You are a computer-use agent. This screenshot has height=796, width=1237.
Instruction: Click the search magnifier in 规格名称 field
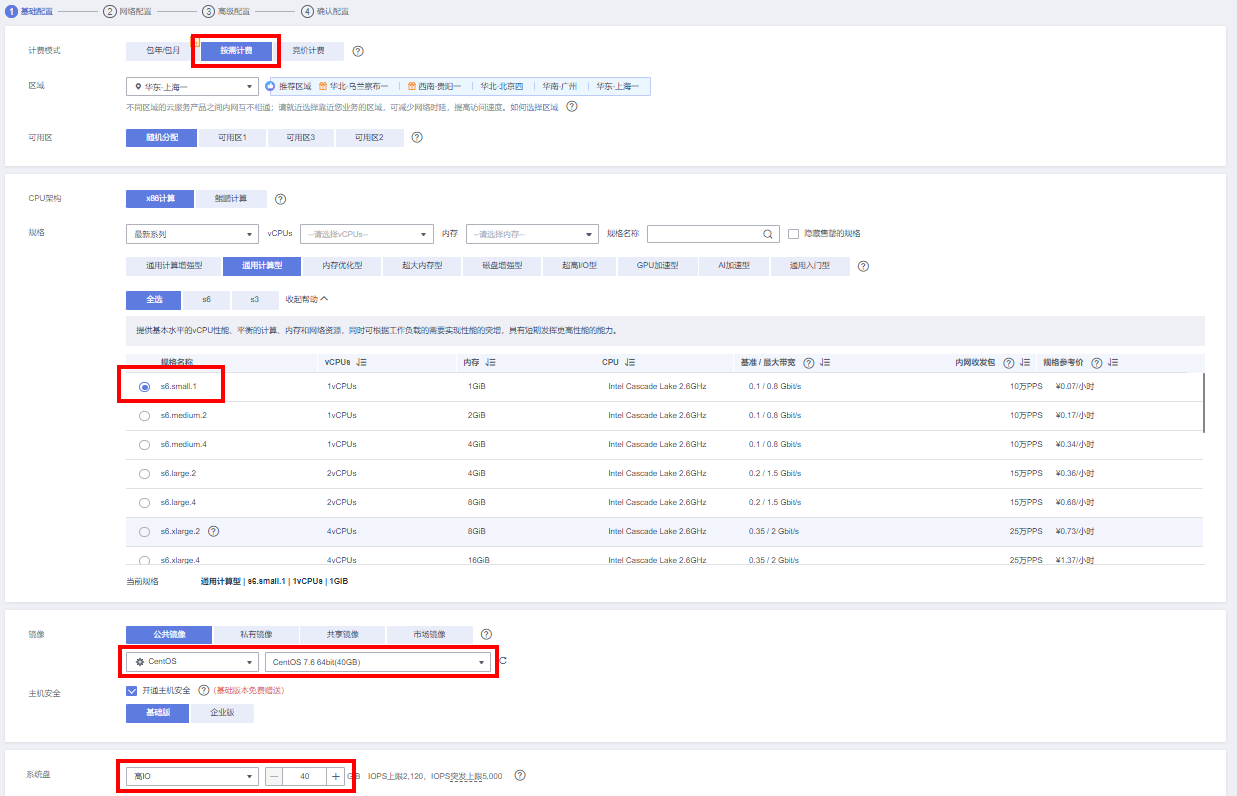pyautogui.click(x=768, y=234)
